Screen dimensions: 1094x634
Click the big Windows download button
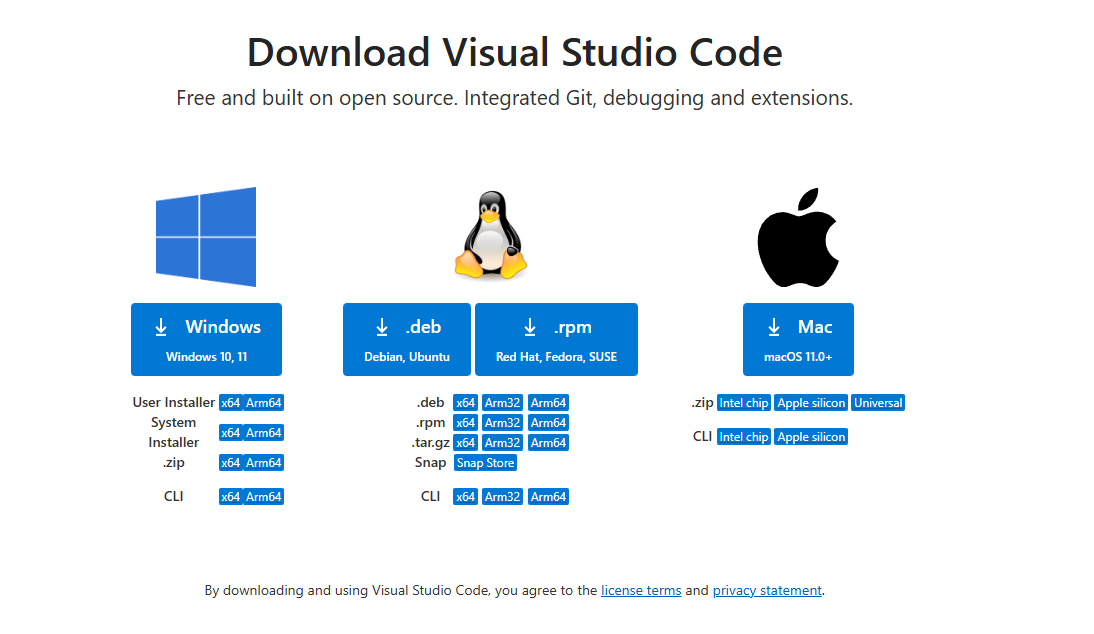(206, 339)
